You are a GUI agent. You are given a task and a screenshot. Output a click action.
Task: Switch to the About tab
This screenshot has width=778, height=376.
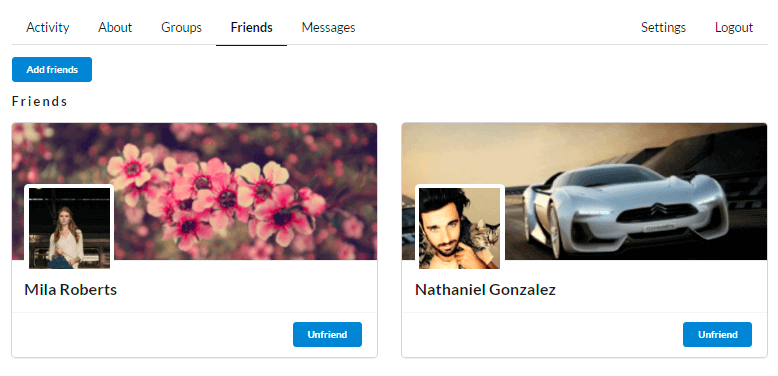(x=115, y=27)
